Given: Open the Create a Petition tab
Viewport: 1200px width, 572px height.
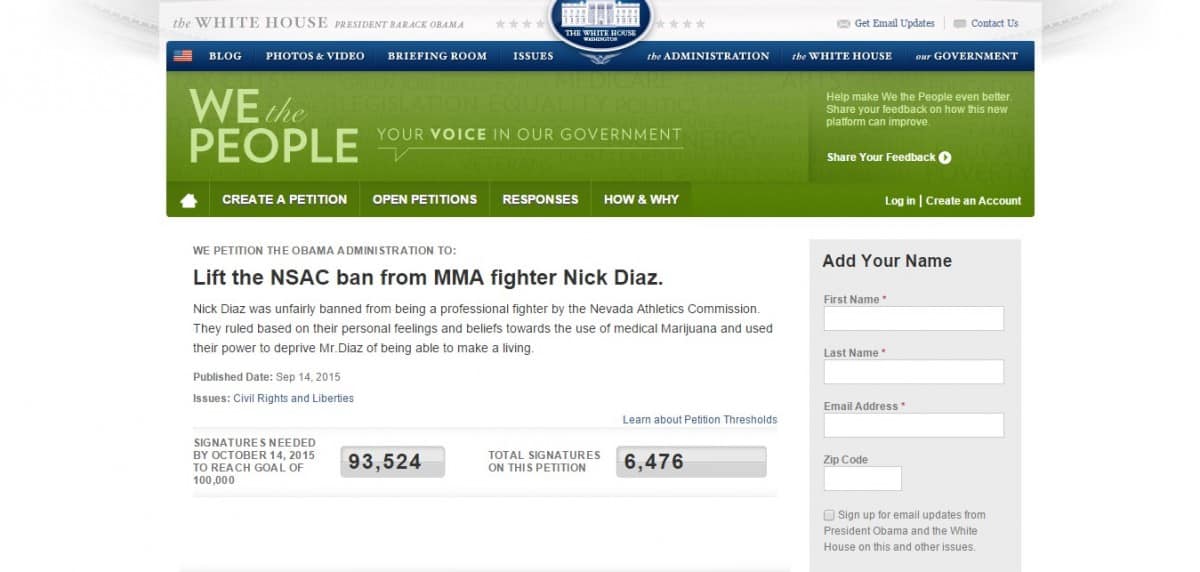Looking at the screenshot, I should point(284,199).
